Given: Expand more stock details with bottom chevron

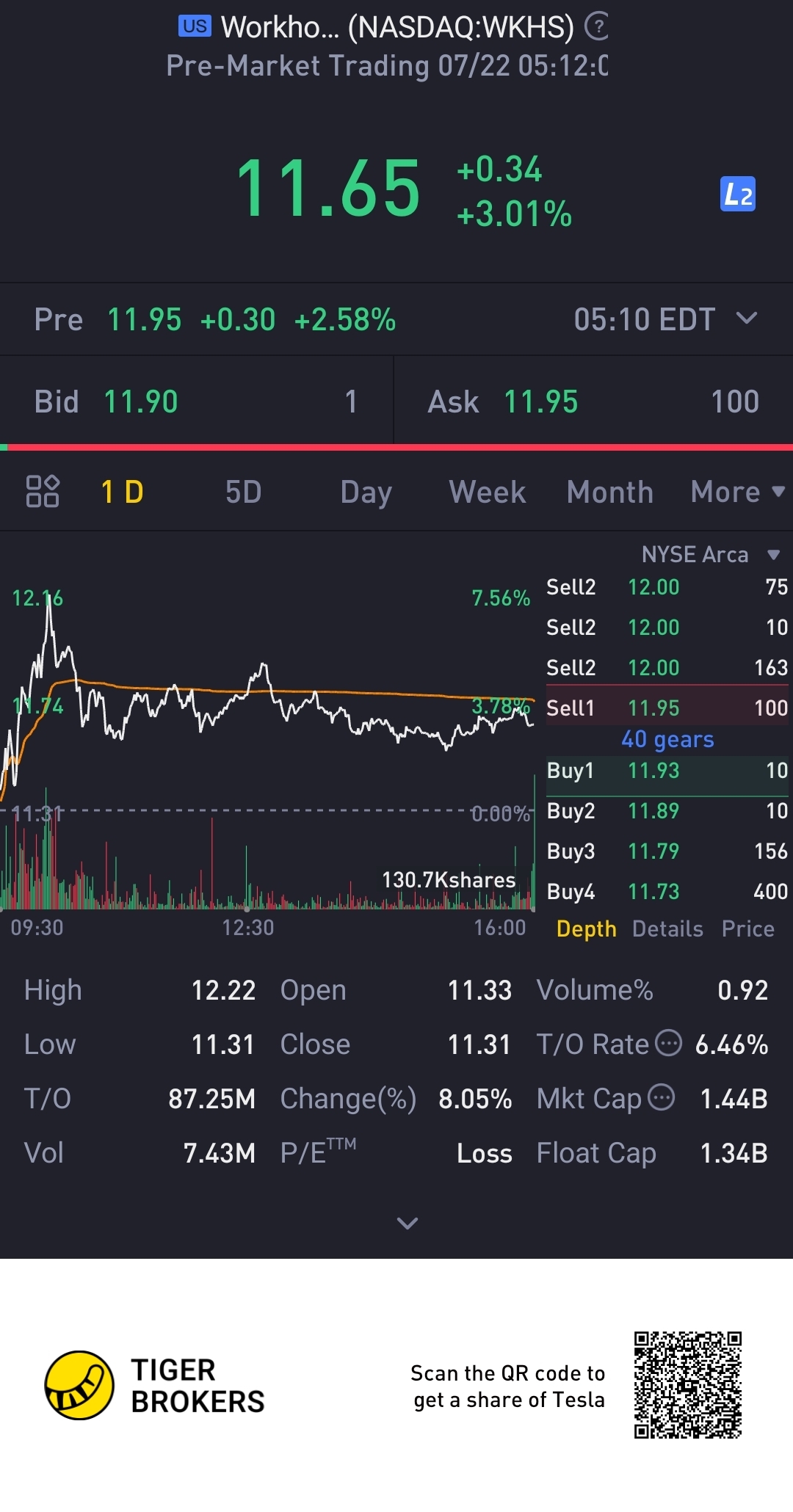Looking at the screenshot, I should pyautogui.click(x=408, y=1223).
